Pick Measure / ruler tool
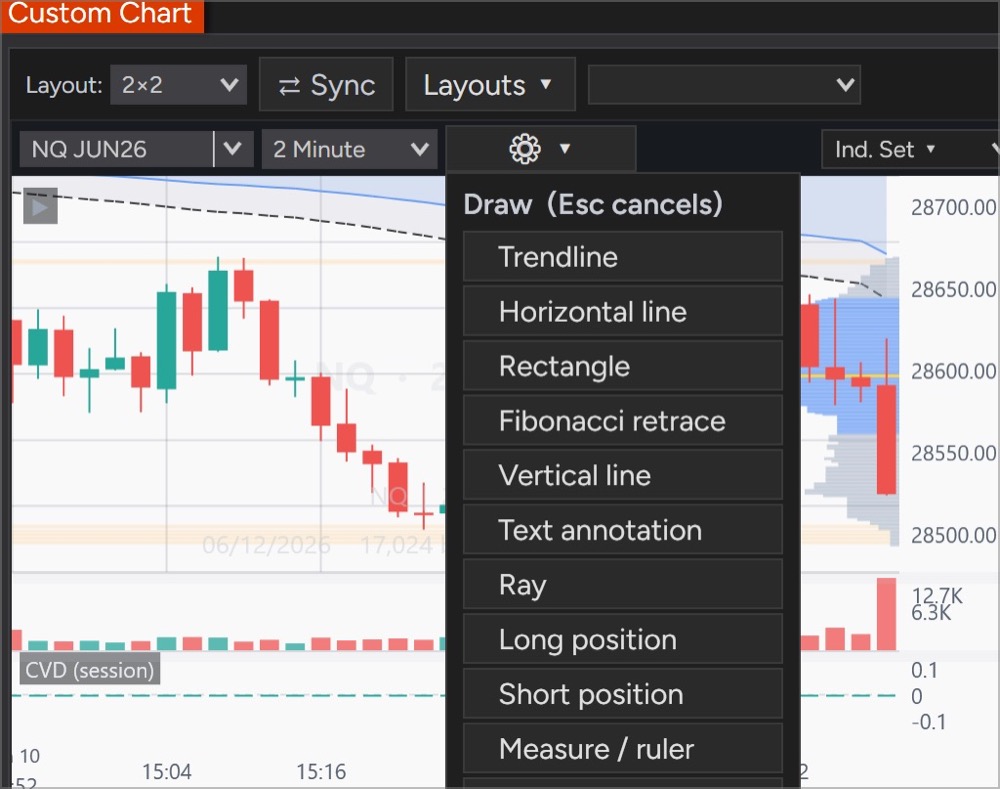Image resolution: width=1000 pixels, height=789 pixels. click(x=622, y=748)
